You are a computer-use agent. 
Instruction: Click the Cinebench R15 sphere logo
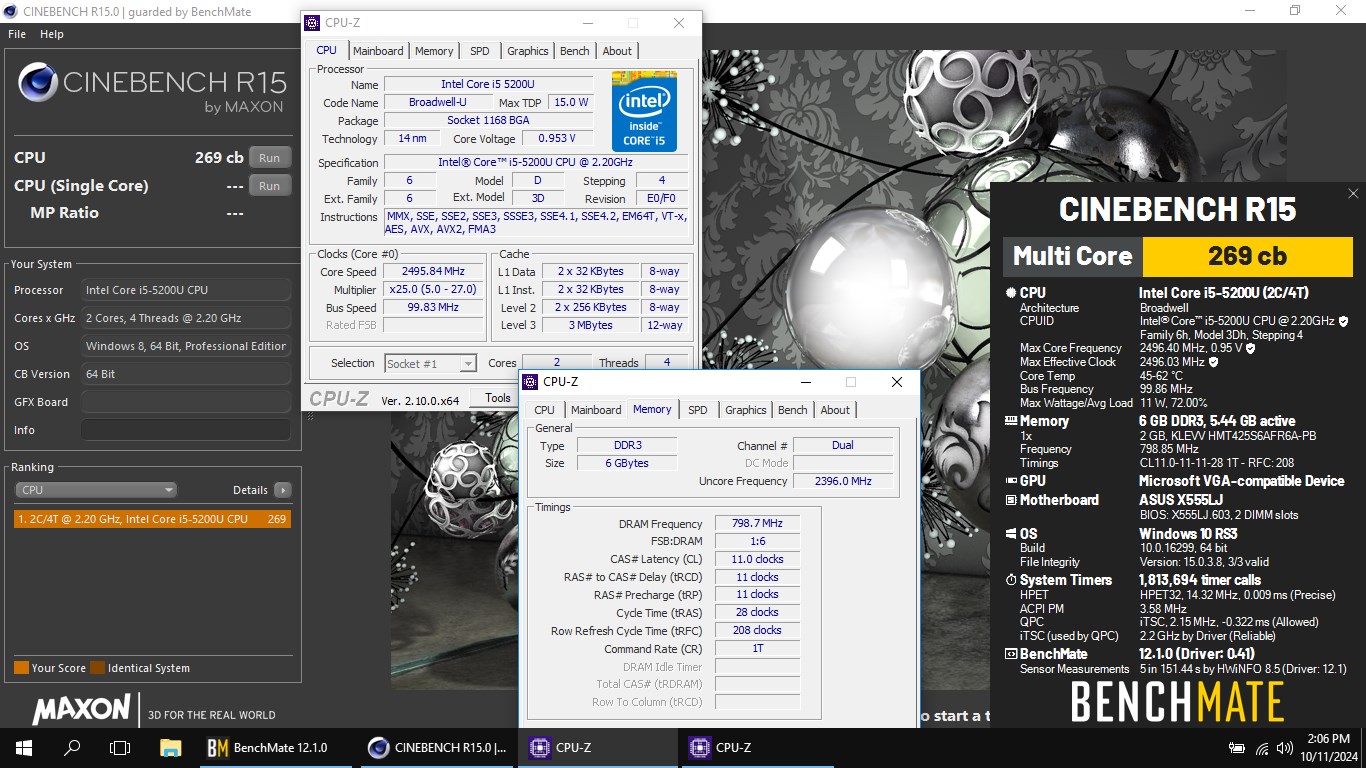pos(37,82)
